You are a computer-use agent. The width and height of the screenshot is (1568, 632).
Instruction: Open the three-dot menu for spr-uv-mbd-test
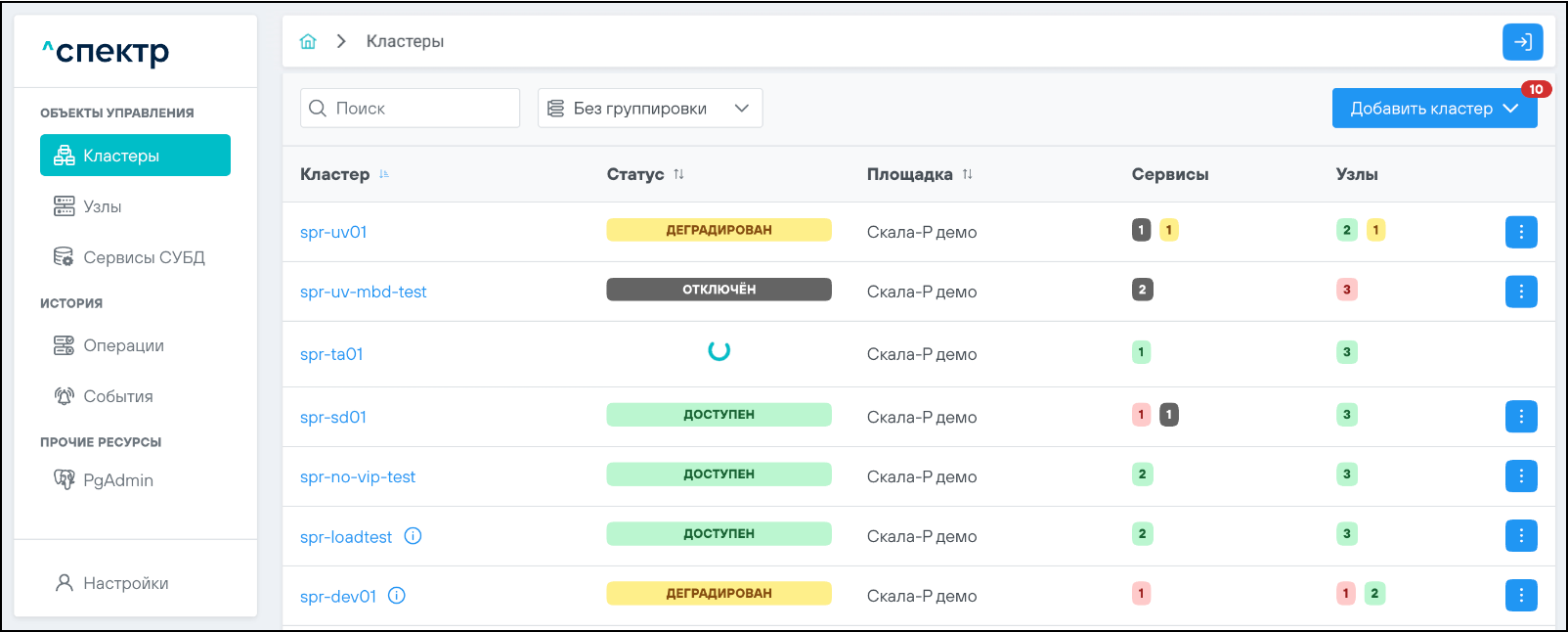tap(1520, 292)
